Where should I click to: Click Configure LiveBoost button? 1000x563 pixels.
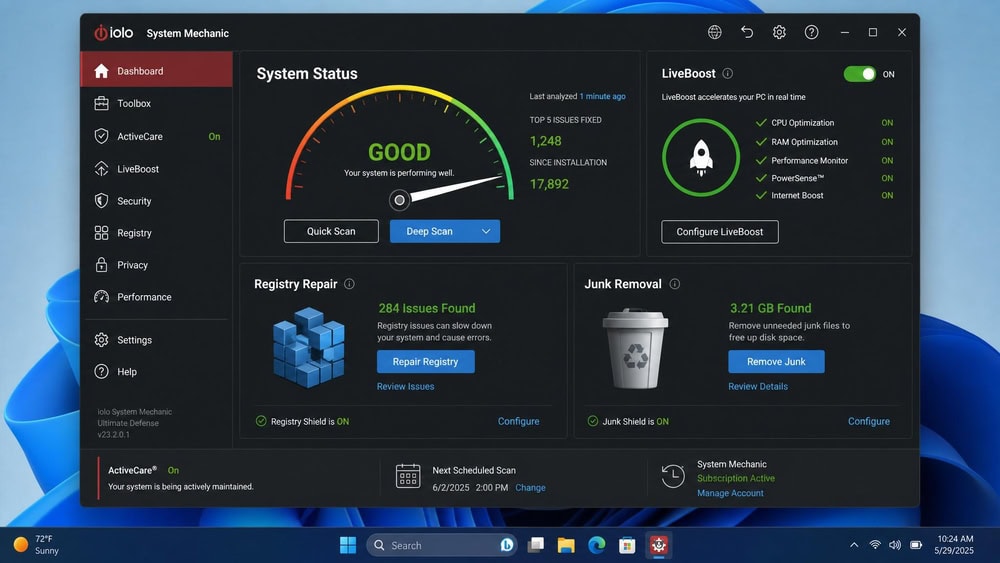click(x=719, y=231)
